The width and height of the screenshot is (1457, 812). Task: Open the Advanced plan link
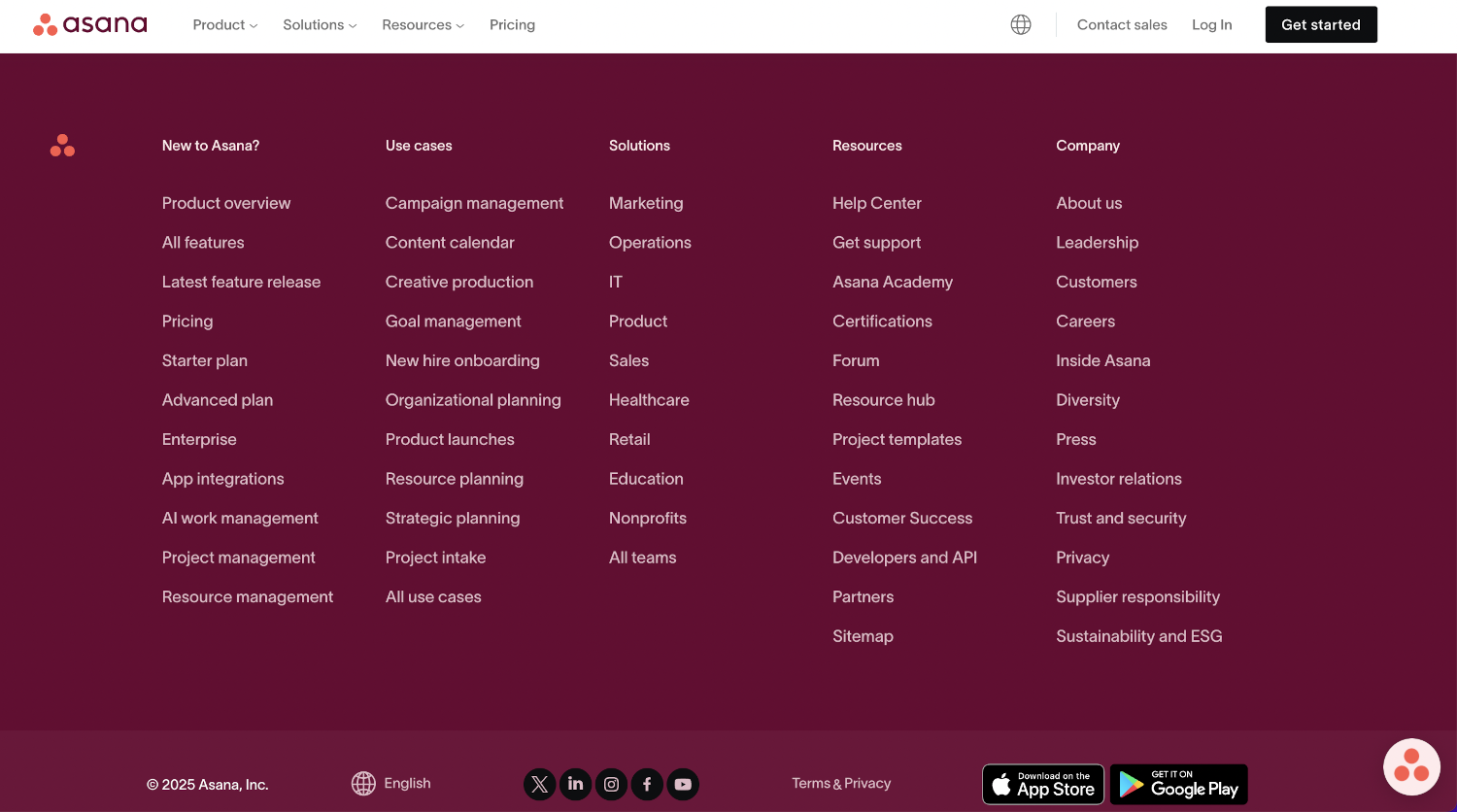coord(218,400)
